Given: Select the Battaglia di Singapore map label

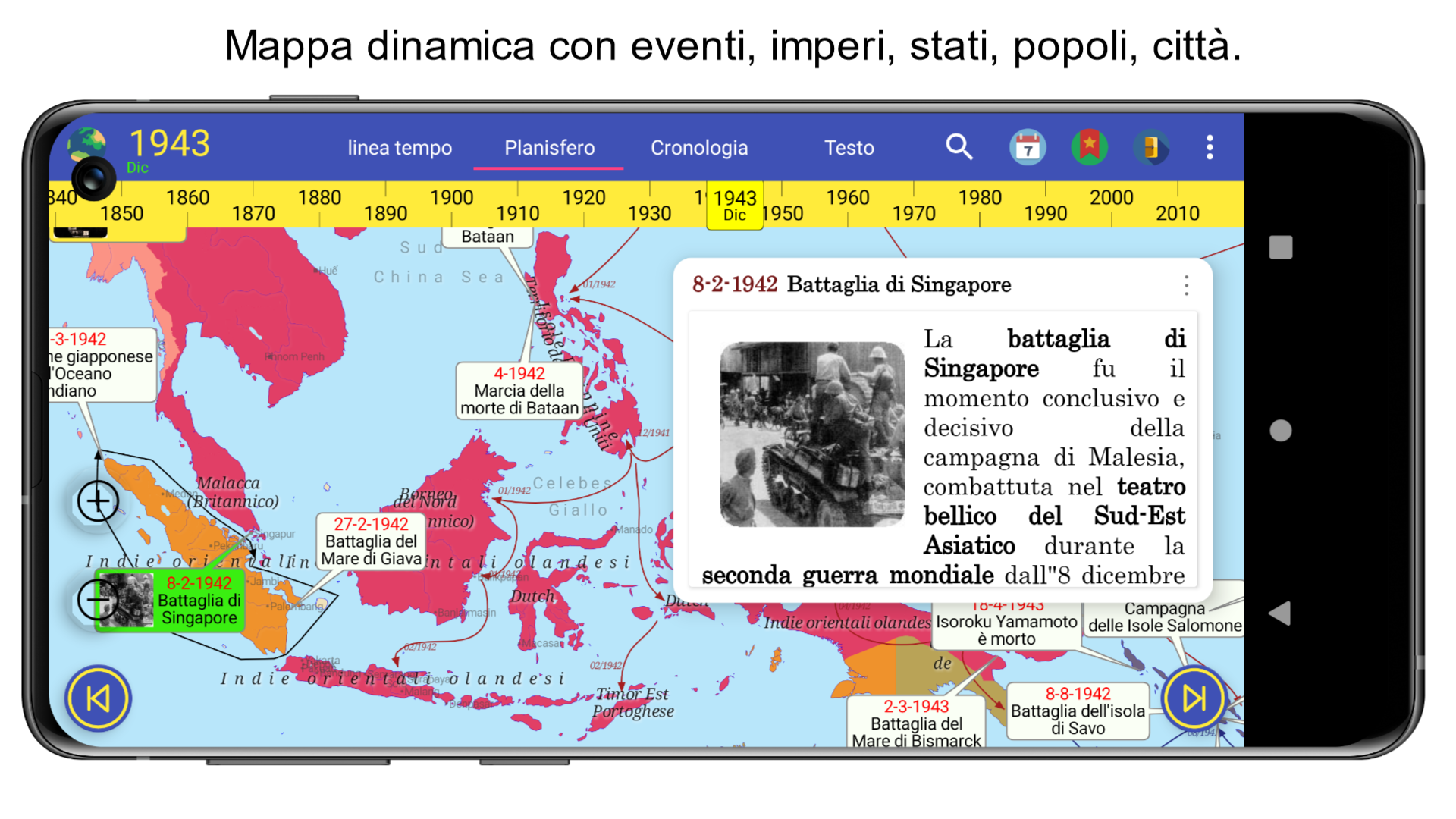Looking at the screenshot, I should tap(171, 601).
